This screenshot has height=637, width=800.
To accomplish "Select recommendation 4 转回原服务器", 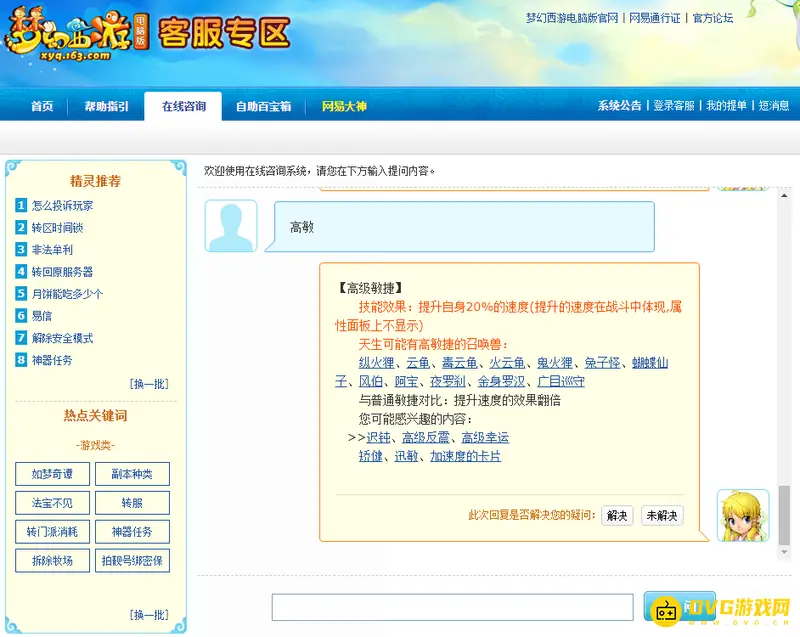I will pos(62,272).
